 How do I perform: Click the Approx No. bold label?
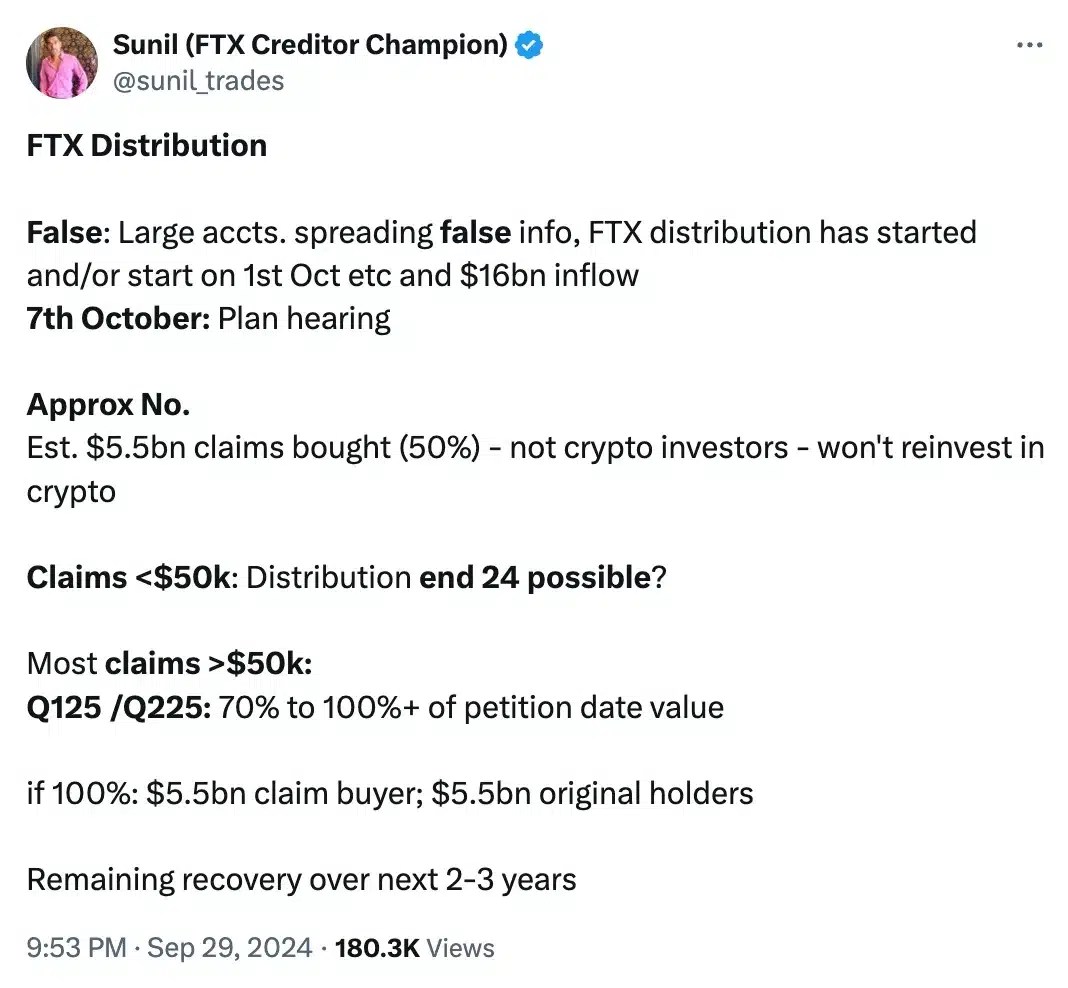pyautogui.click(x=108, y=405)
